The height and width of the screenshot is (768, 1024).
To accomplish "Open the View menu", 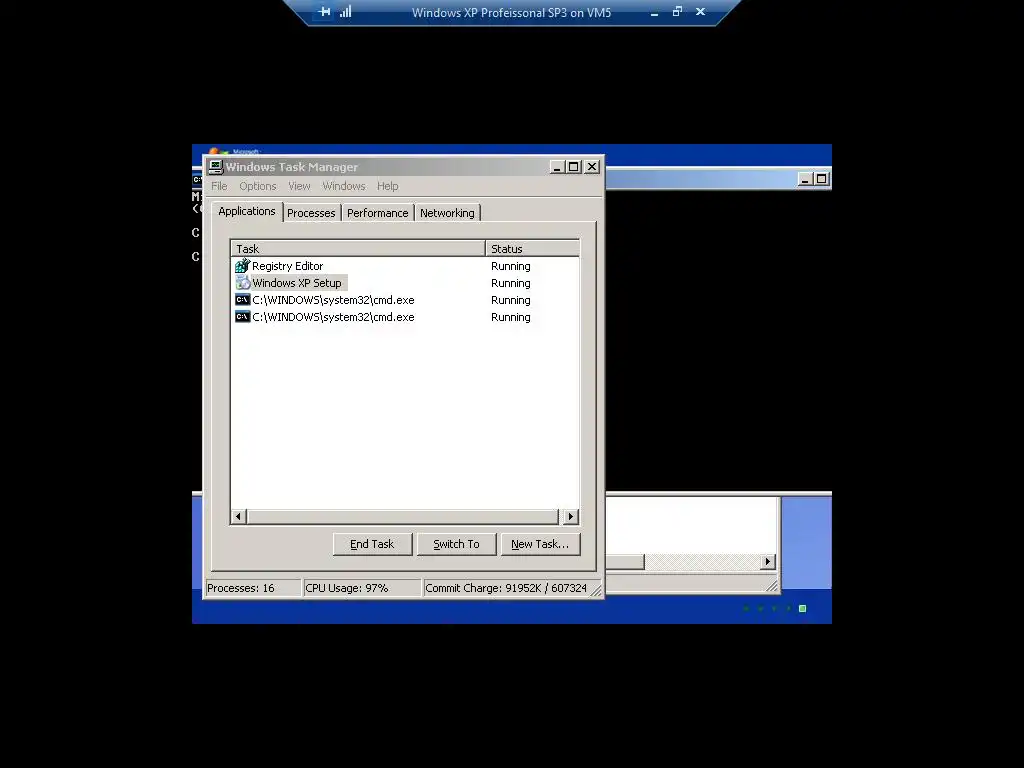I will 300,186.
